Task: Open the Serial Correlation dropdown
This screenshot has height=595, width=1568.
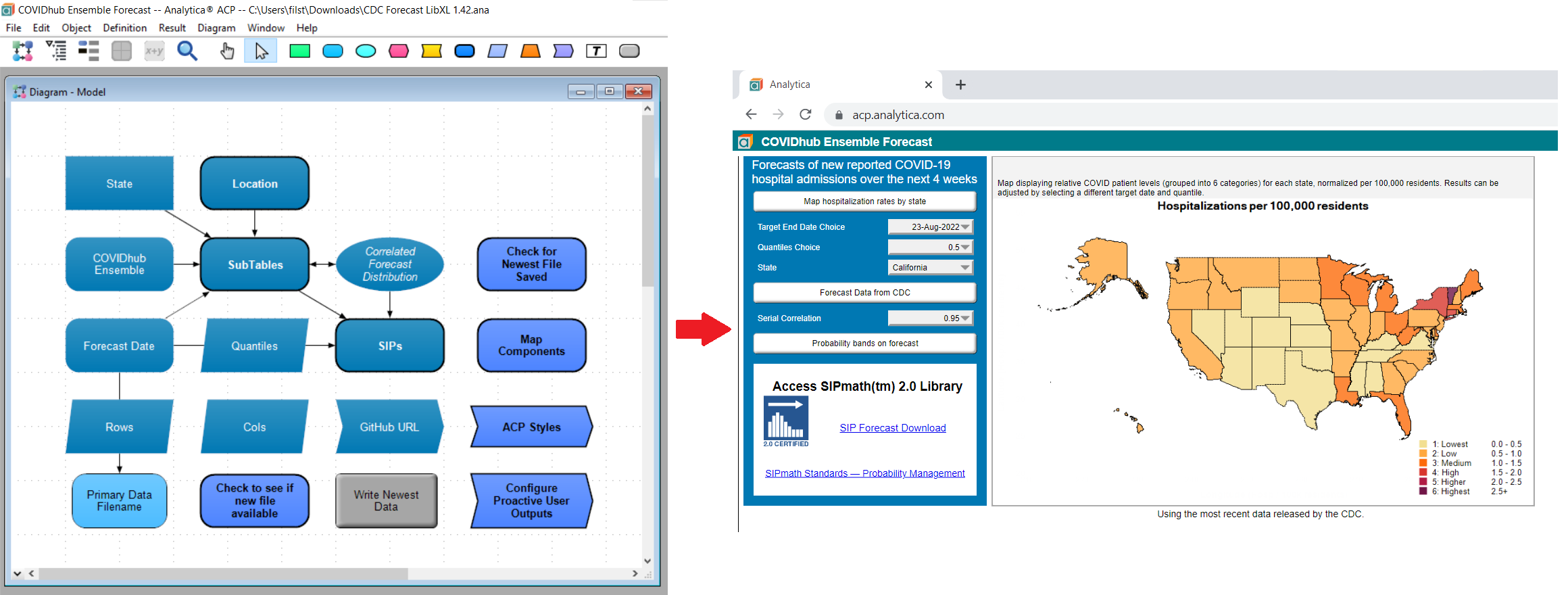Action: point(931,318)
